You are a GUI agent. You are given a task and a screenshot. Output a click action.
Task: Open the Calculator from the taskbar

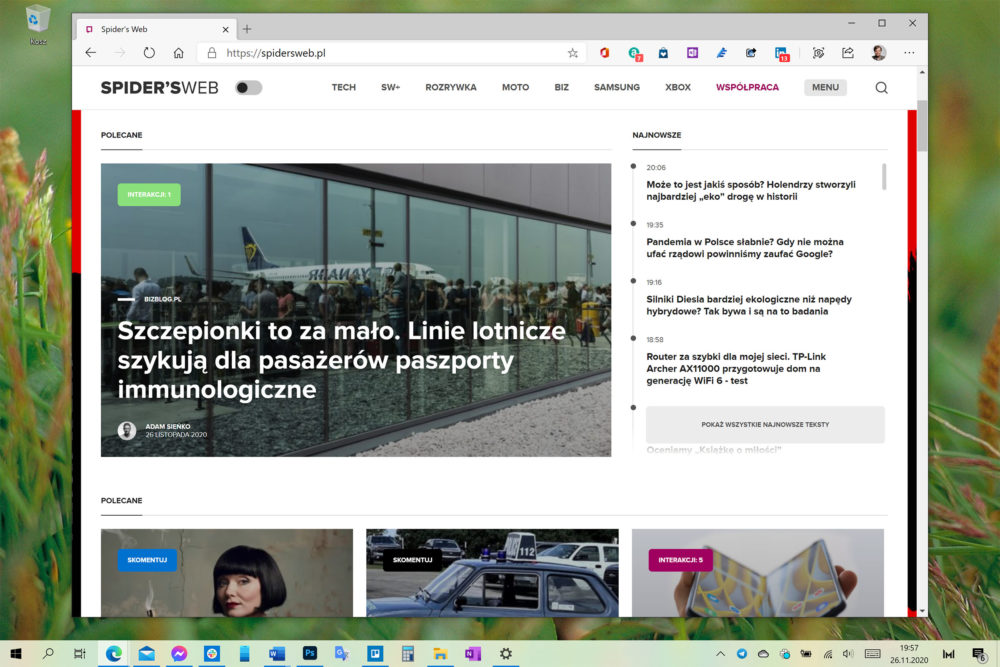(408, 654)
